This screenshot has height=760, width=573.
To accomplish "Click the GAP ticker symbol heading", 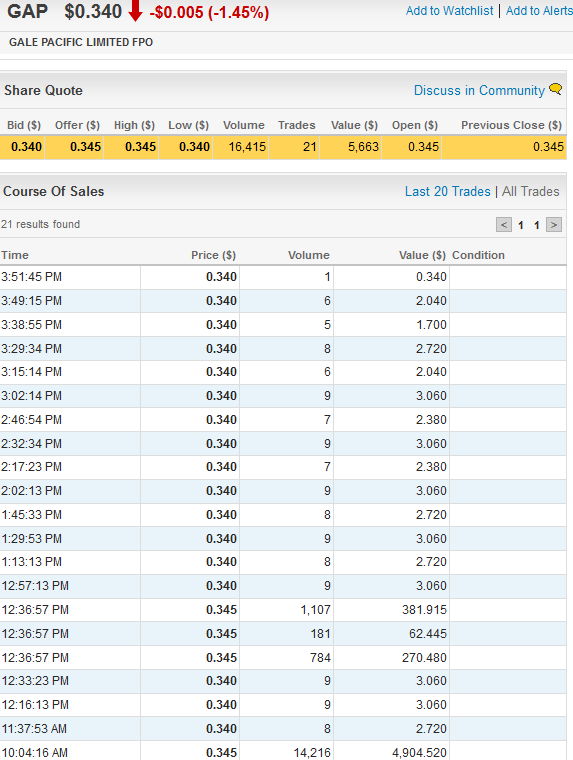I will pos(28,11).
